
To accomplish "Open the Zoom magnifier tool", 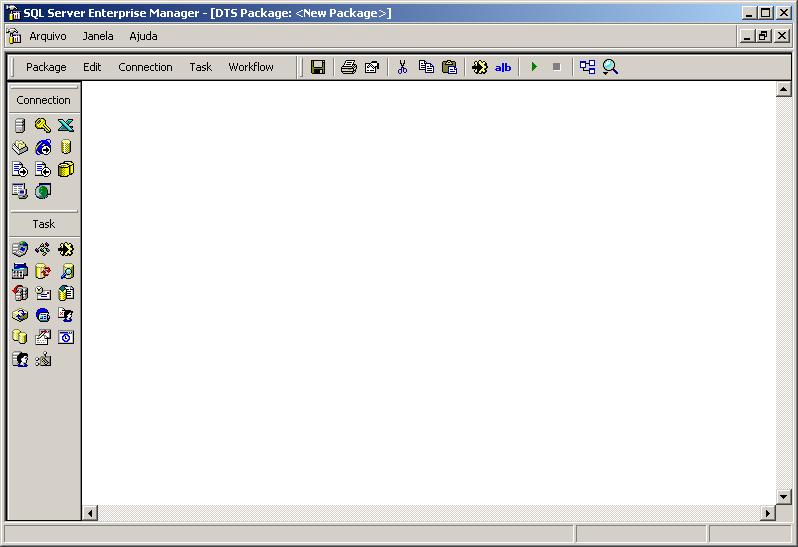I will (610, 67).
